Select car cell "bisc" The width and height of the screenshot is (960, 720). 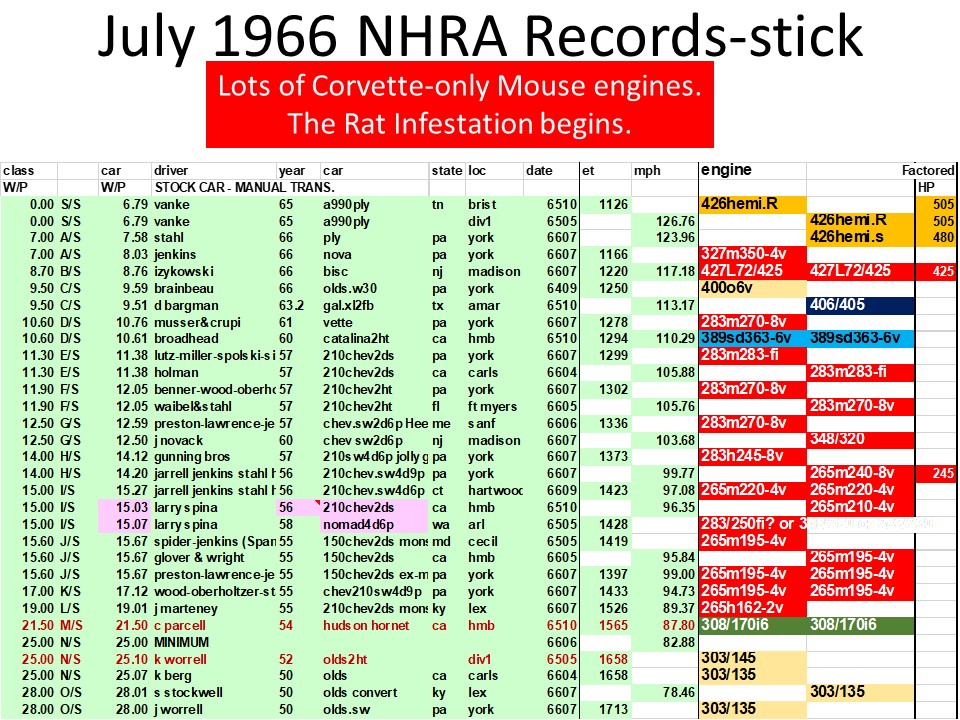point(336,271)
